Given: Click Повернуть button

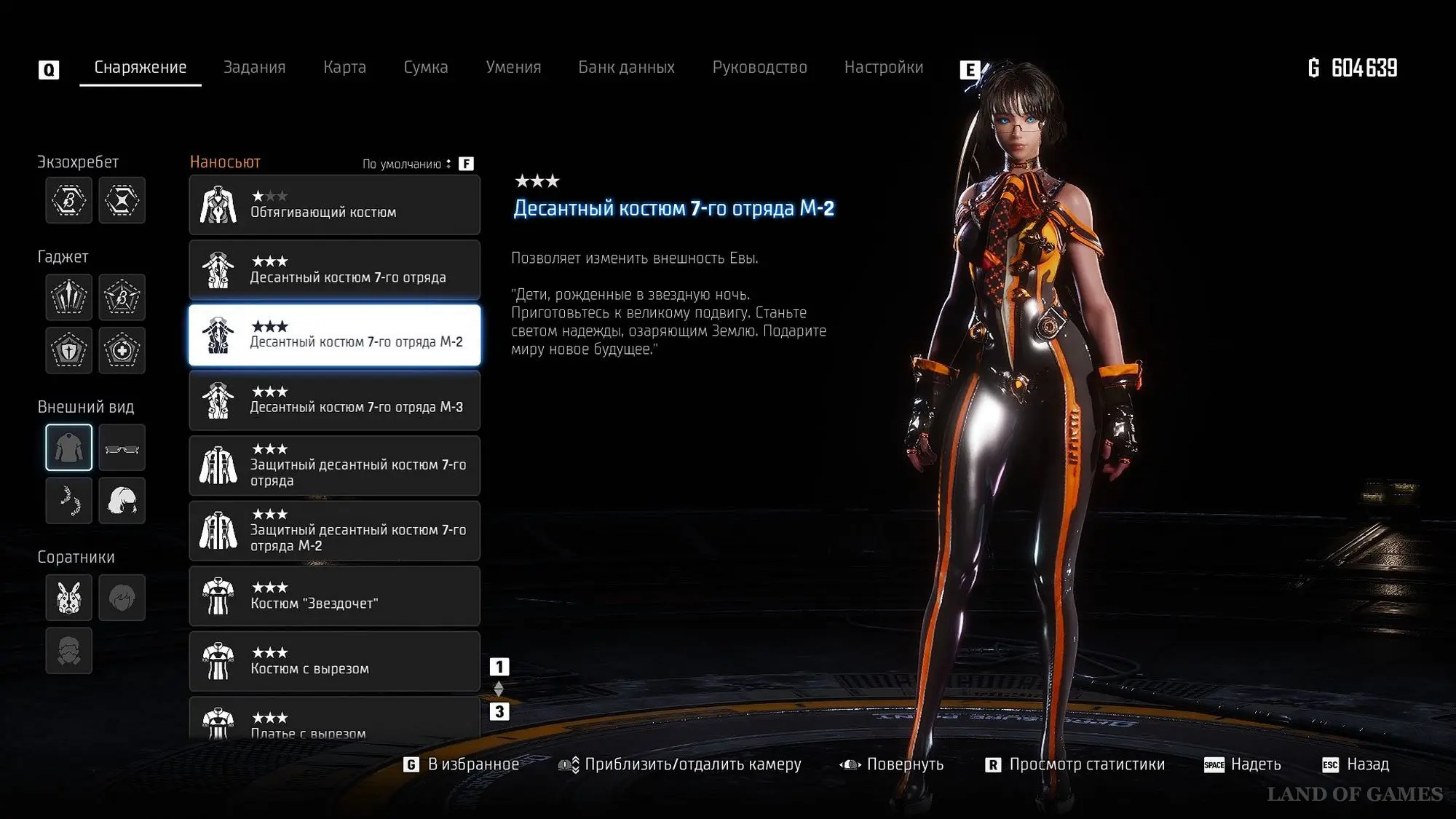Looking at the screenshot, I should pos(905,764).
